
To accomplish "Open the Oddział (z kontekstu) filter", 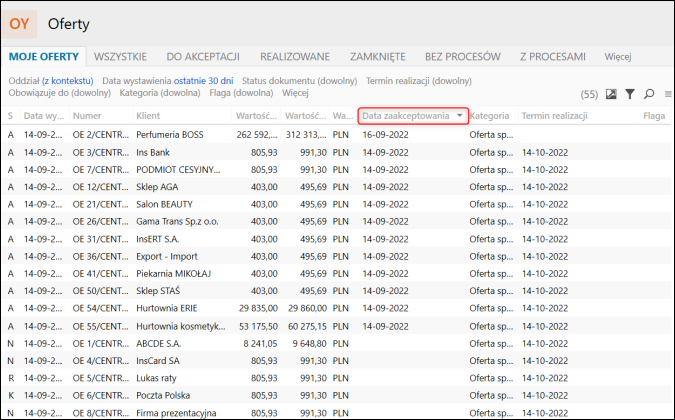I will click(x=51, y=81).
